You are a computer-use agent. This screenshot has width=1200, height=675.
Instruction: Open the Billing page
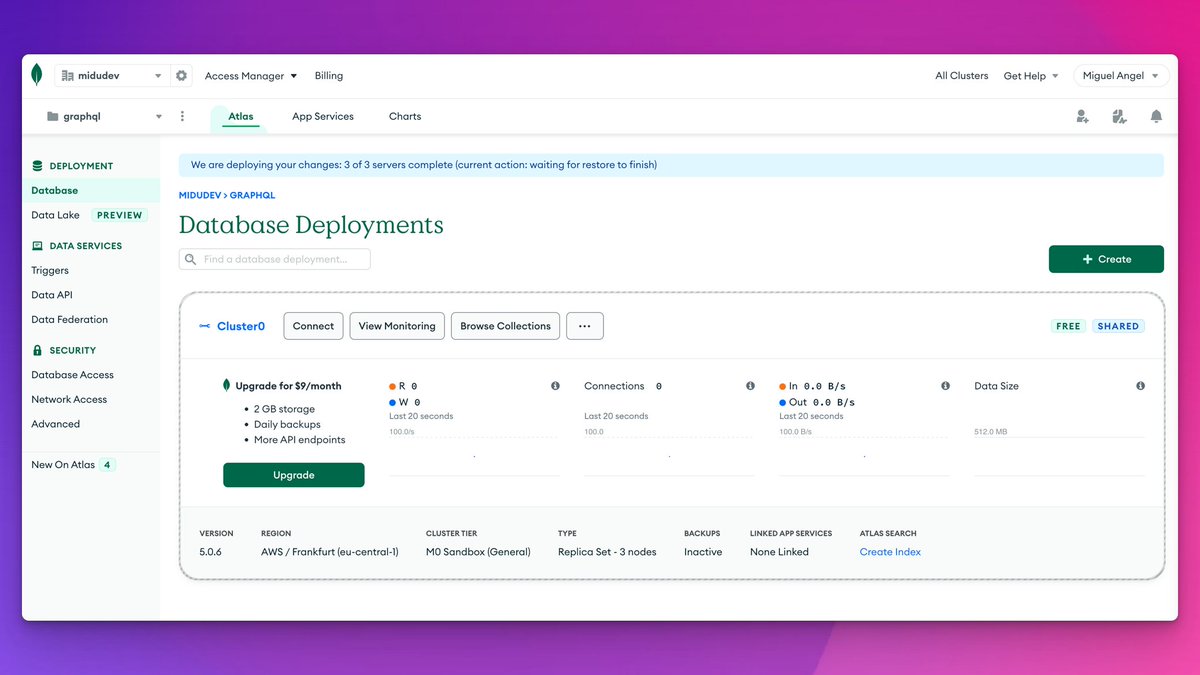point(329,76)
